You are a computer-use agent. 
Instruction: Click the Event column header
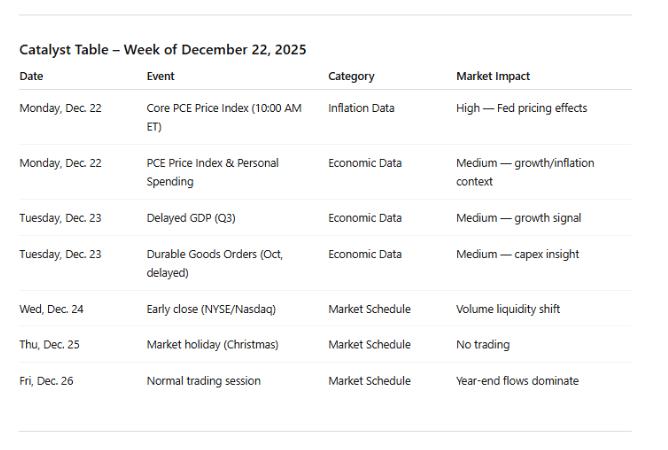pos(160,76)
